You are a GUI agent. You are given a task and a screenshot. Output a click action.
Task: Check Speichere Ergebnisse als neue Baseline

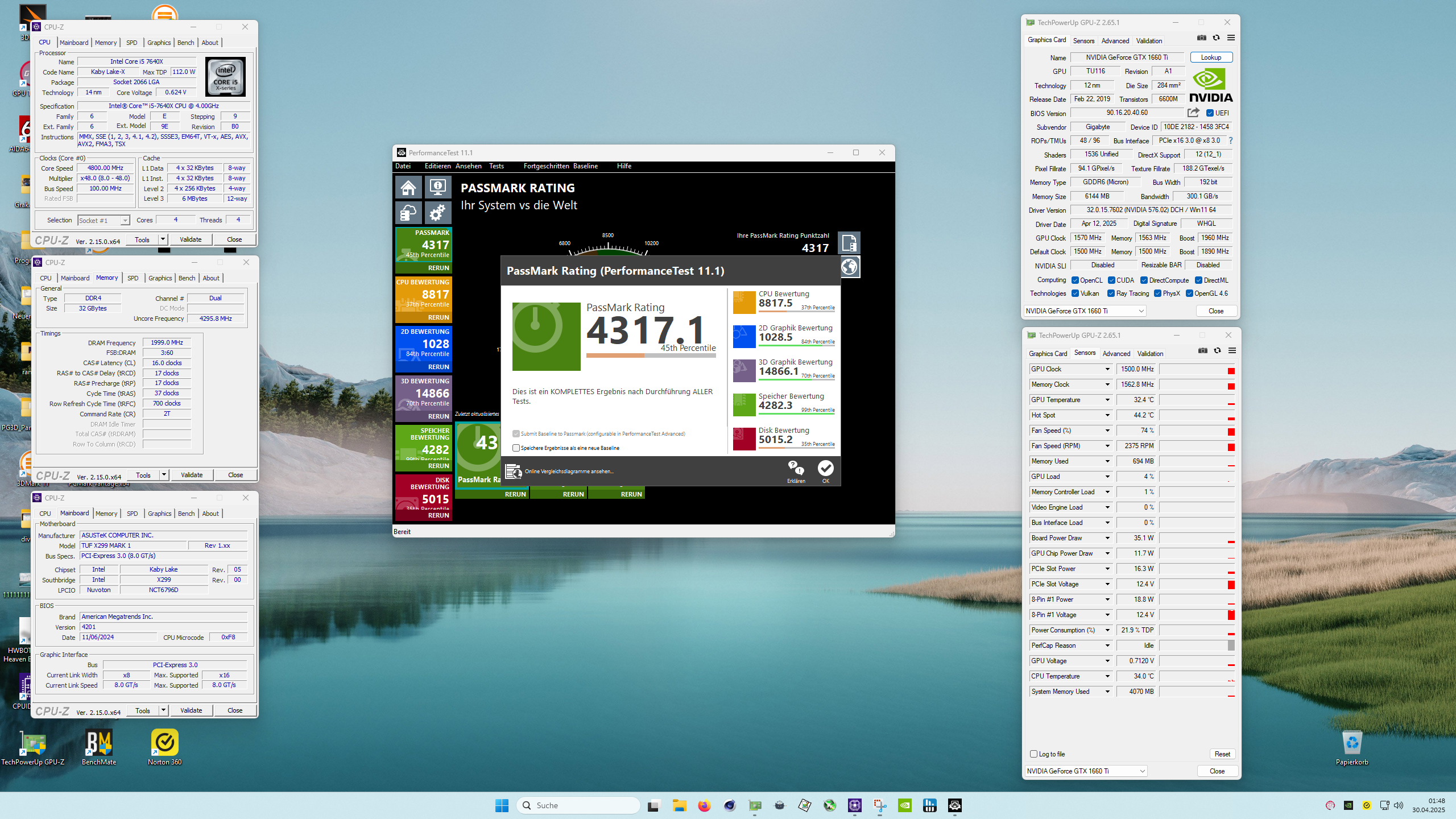coord(516,448)
